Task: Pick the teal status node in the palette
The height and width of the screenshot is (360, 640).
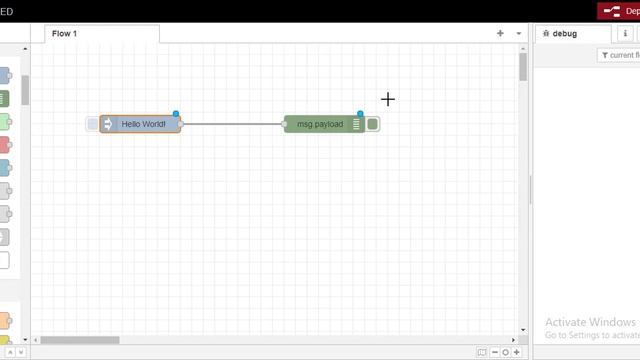Action: tap(5, 168)
